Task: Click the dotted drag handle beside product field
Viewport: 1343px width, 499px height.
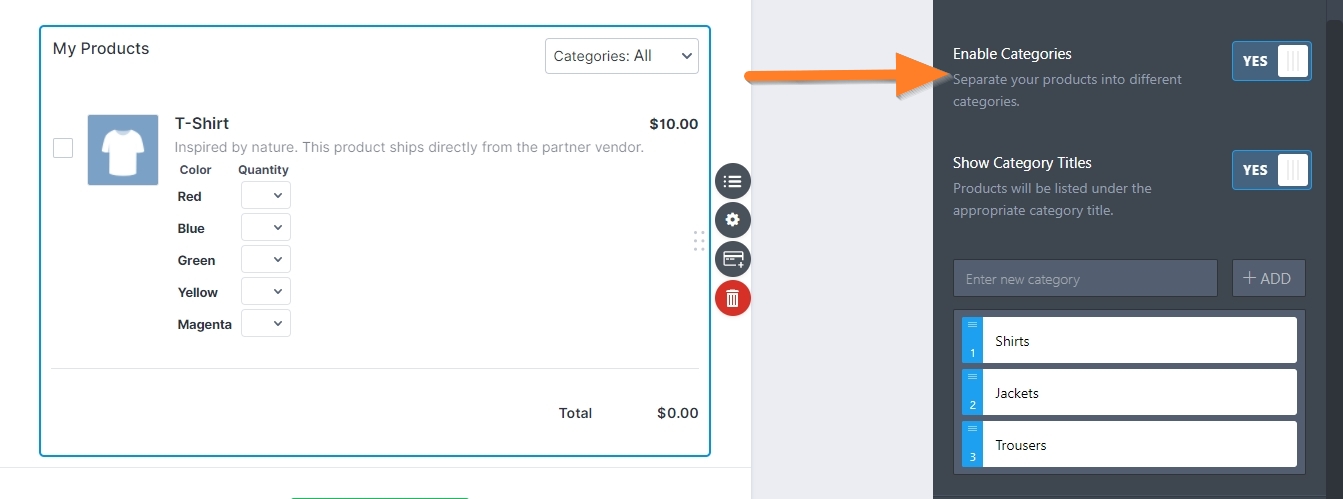Action: (699, 241)
